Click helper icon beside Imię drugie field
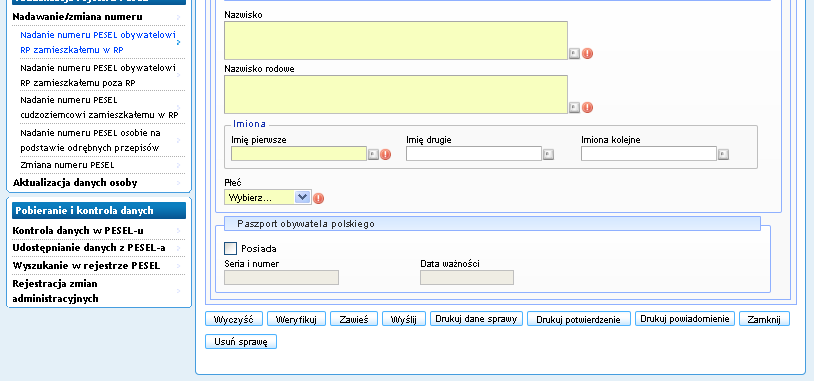Screen dimensions: 814x381 [548, 154]
